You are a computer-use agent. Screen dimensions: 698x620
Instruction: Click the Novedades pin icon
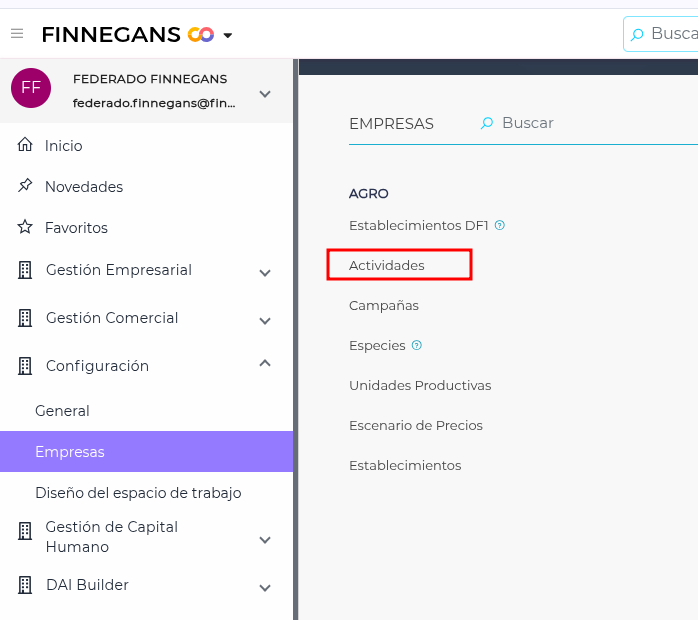(x=26, y=187)
